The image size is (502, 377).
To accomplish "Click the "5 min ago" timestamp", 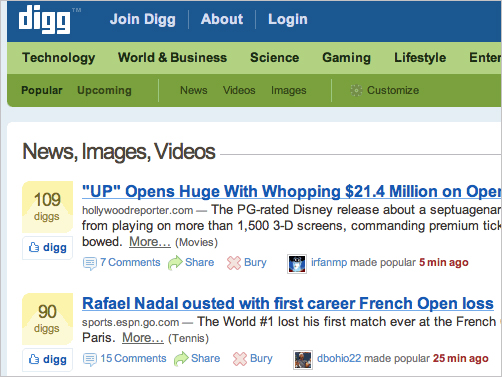I will pos(444,263).
